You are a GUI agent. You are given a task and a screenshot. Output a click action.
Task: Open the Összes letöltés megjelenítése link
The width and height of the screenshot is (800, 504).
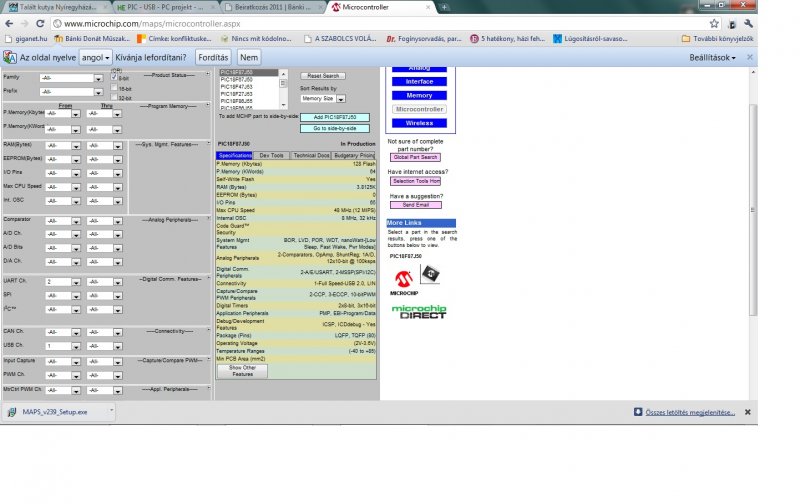click(690, 412)
